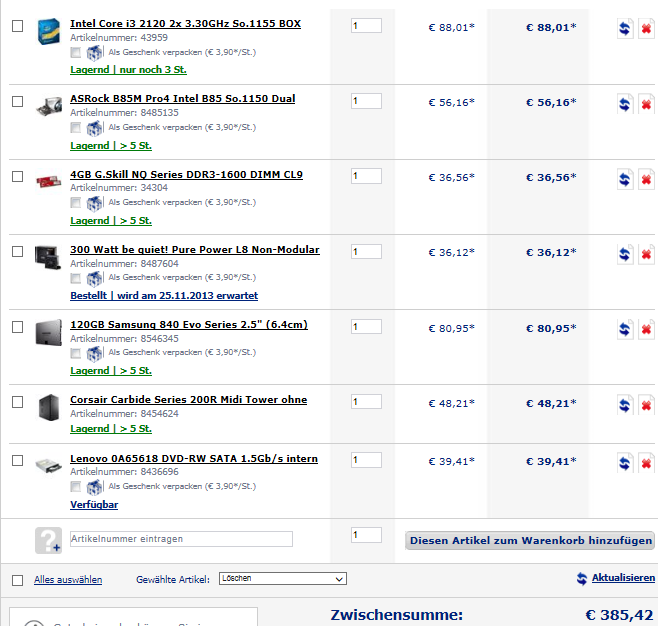Select the Corsair Carbide 200R item checkbox
The height and width of the screenshot is (626, 658).
pos(17,402)
